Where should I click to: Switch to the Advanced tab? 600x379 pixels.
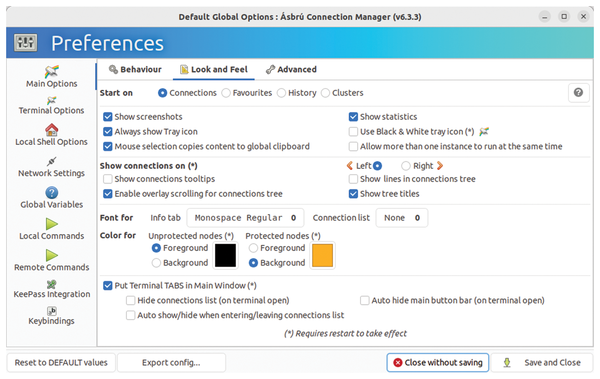[292, 70]
